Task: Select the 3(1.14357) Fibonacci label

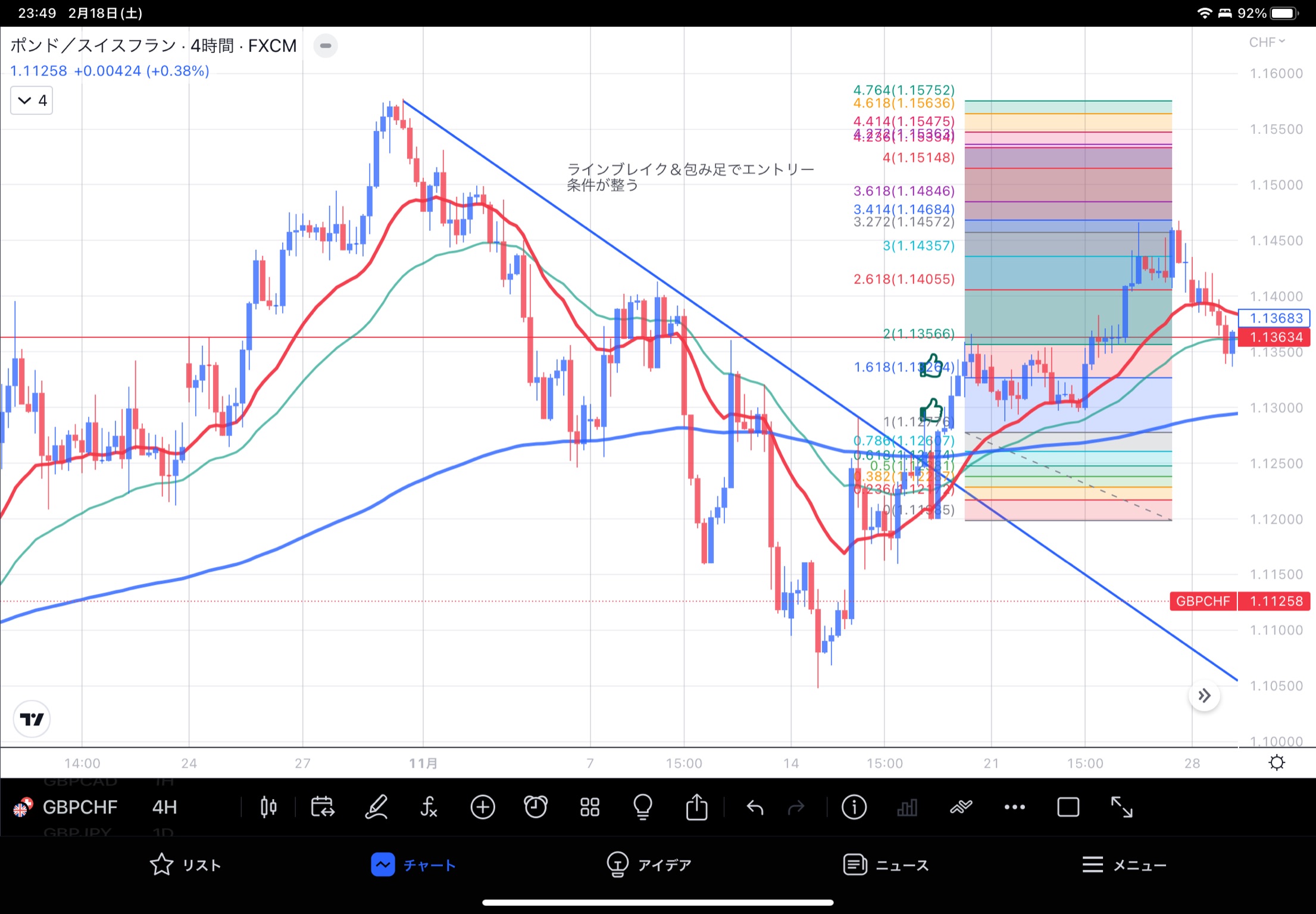Action: point(918,246)
